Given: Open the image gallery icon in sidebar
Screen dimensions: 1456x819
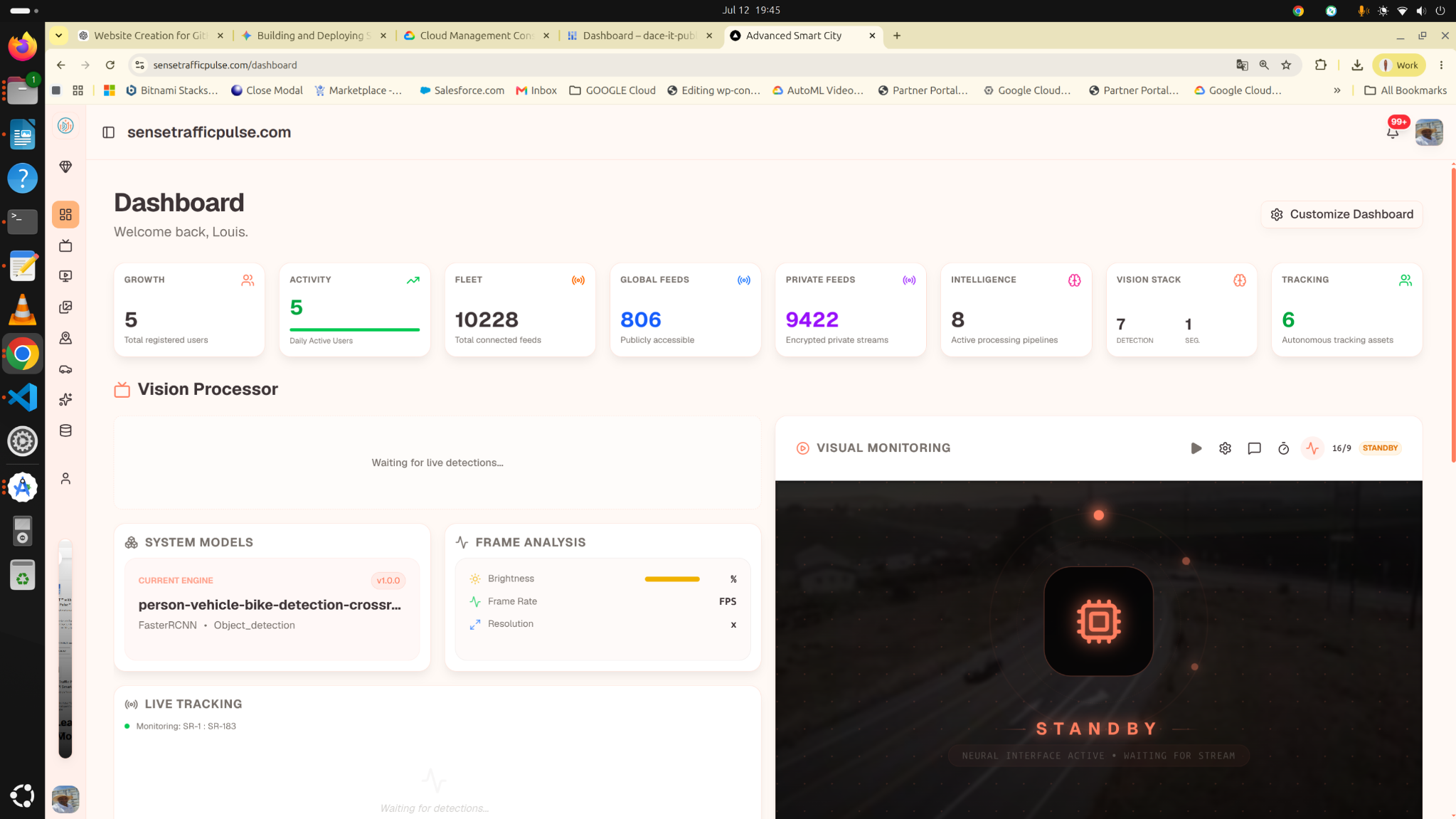Looking at the screenshot, I should 65,307.
